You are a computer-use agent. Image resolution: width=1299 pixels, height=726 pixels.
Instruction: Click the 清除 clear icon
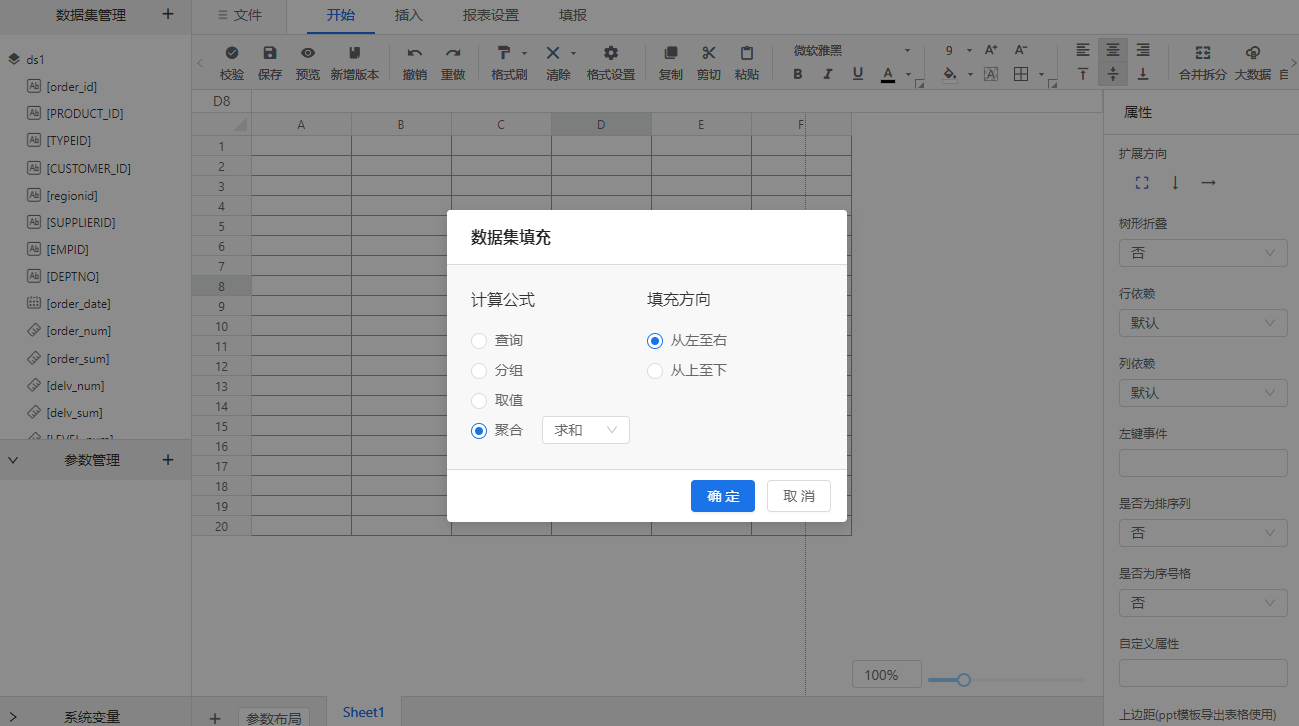(x=553, y=53)
